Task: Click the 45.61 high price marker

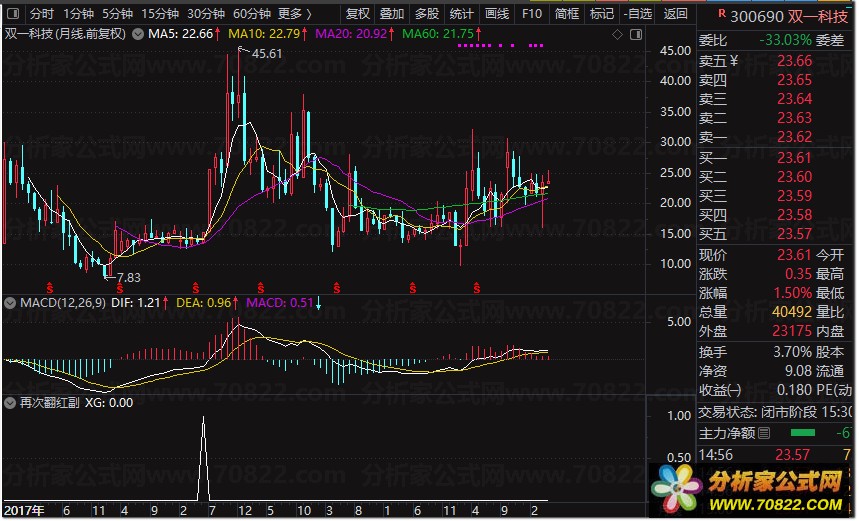Action: coord(267,54)
